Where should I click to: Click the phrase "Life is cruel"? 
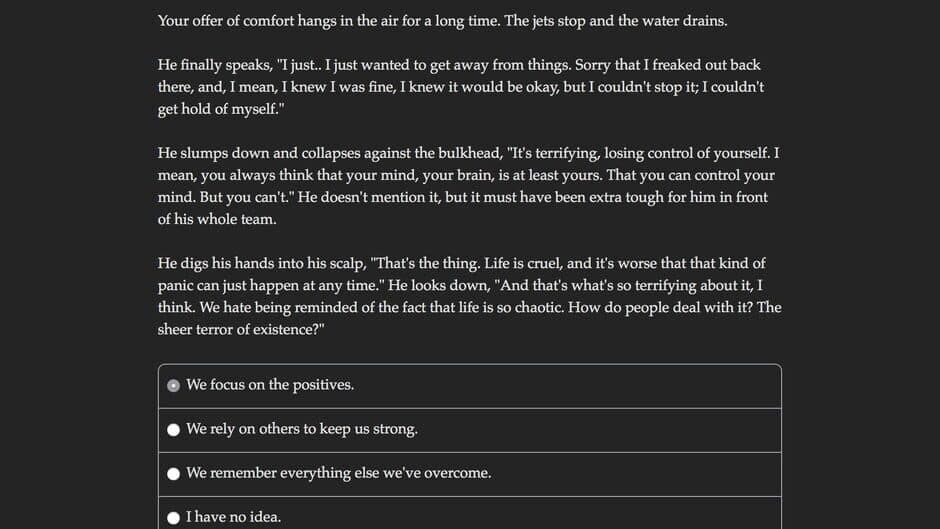click(x=516, y=263)
